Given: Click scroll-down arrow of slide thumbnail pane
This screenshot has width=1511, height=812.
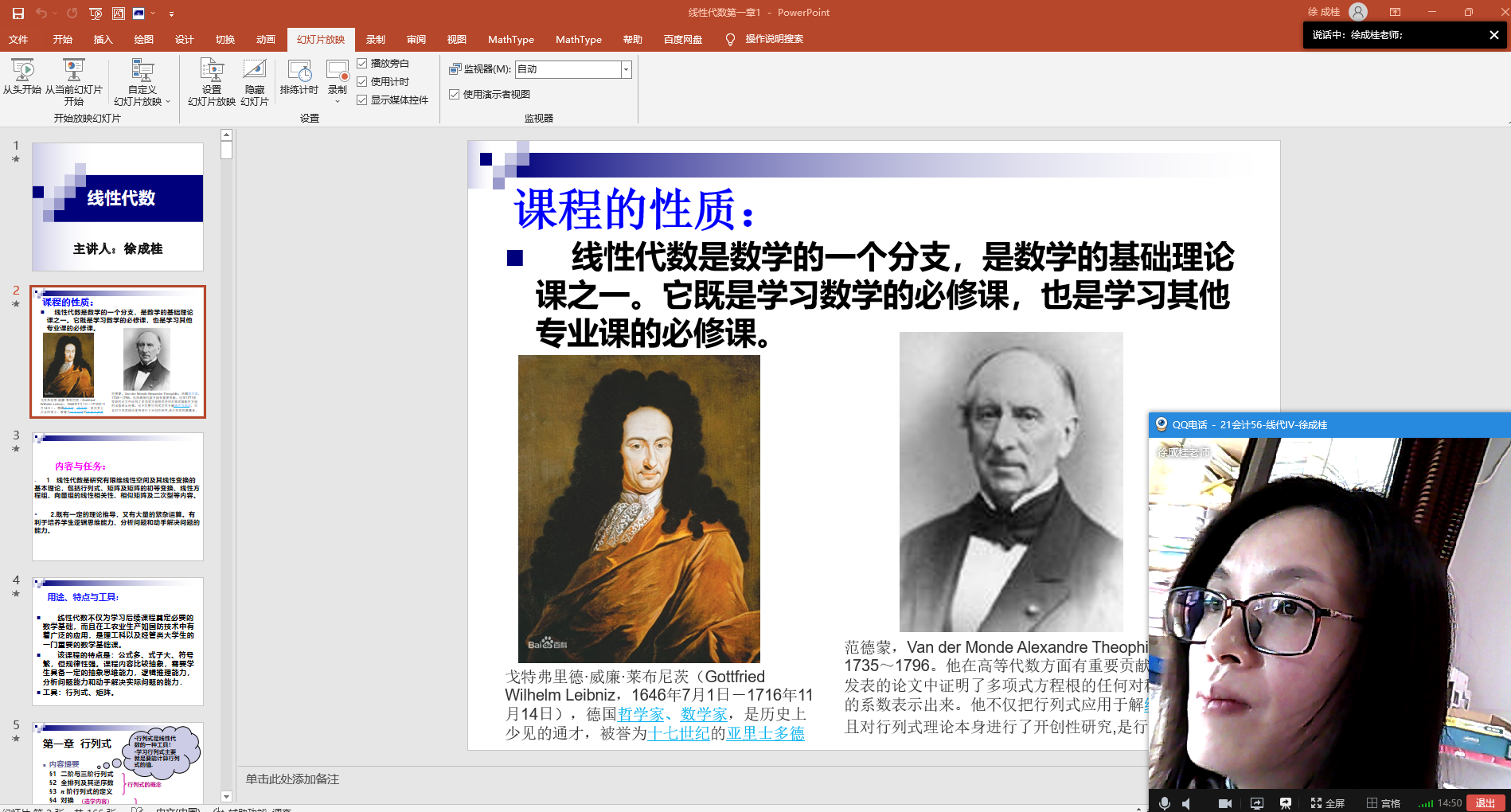Looking at the screenshot, I should (x=226, y=797).
